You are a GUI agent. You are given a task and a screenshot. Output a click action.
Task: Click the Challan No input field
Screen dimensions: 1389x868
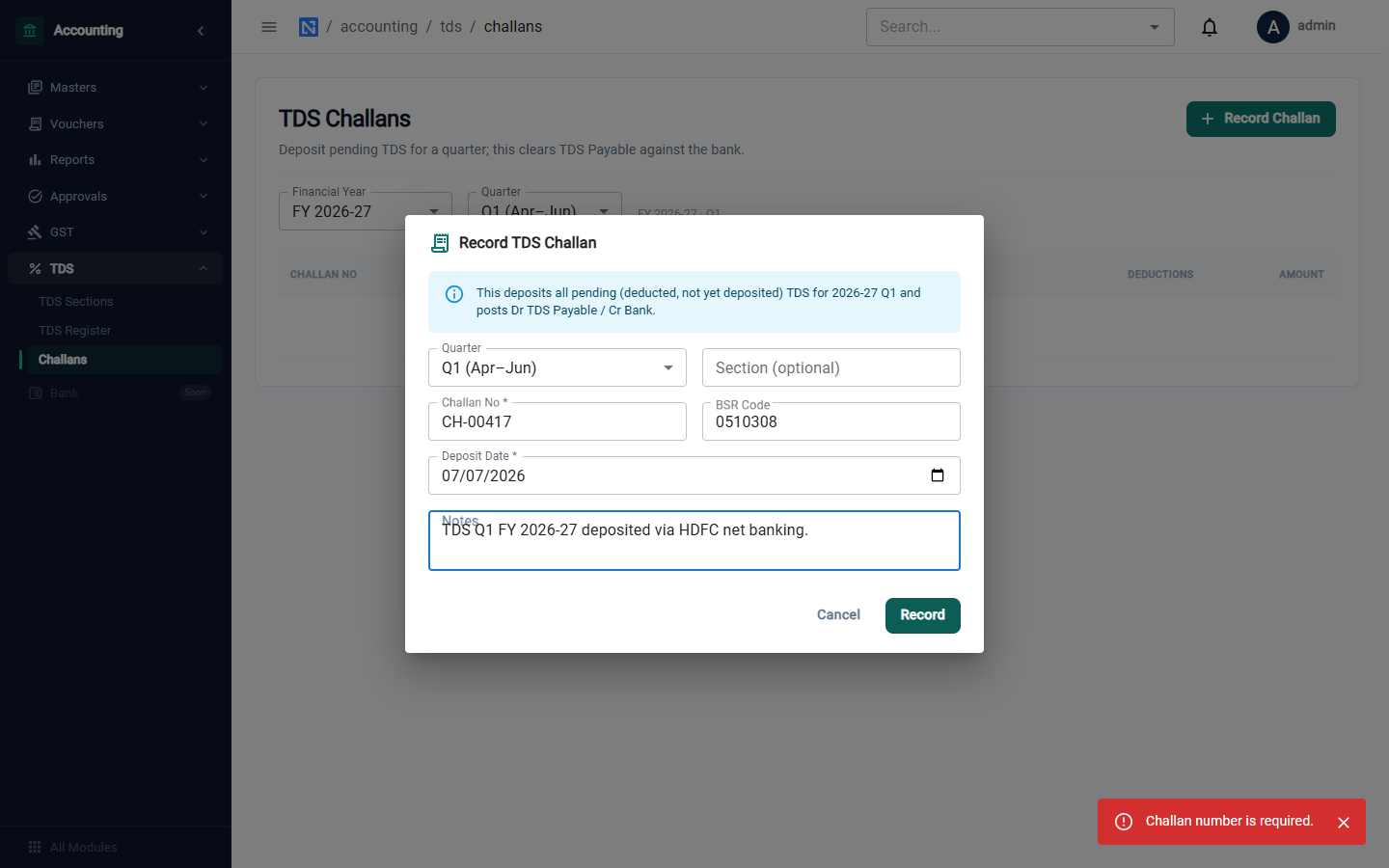[x=558, y=421]
